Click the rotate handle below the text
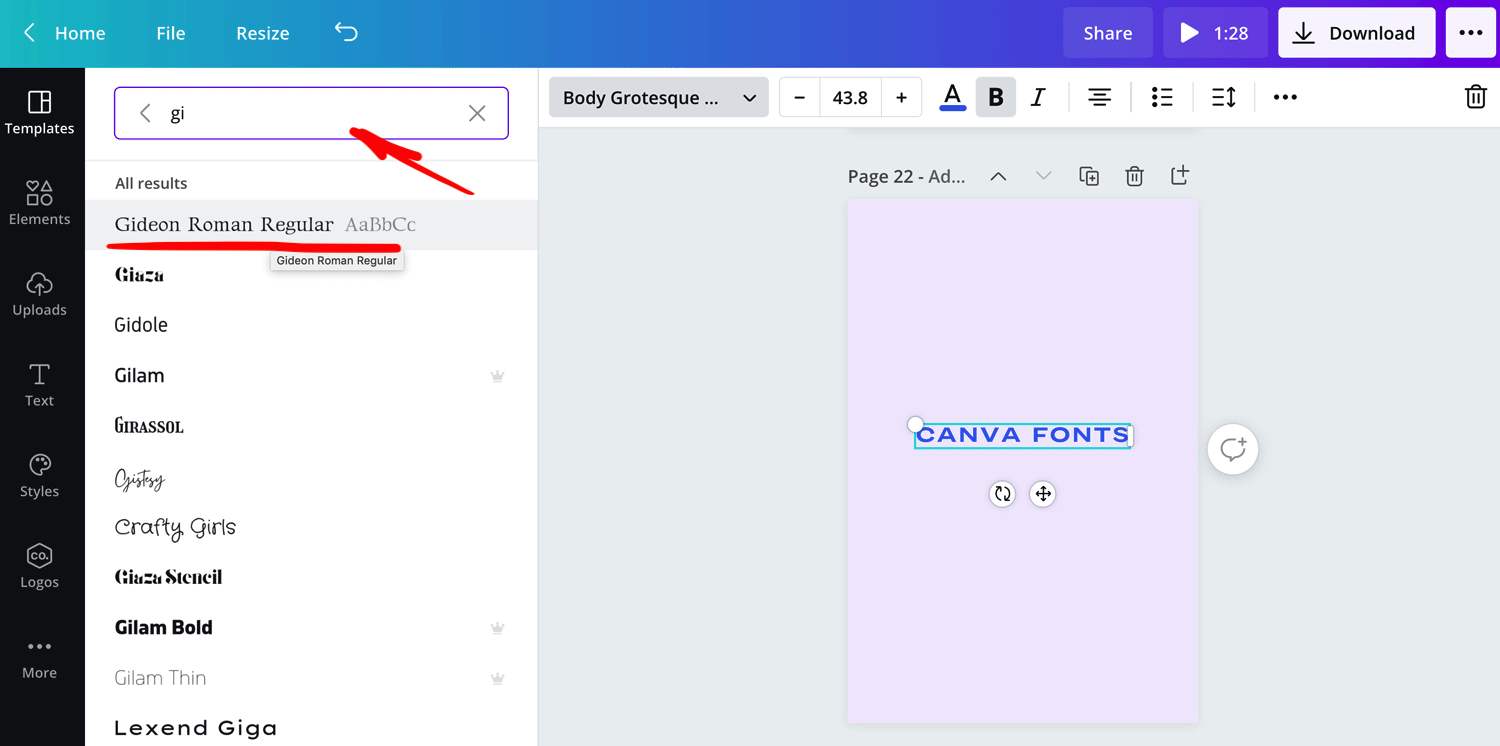Viewport: 1500px width, 746px height. (1002, 494)
